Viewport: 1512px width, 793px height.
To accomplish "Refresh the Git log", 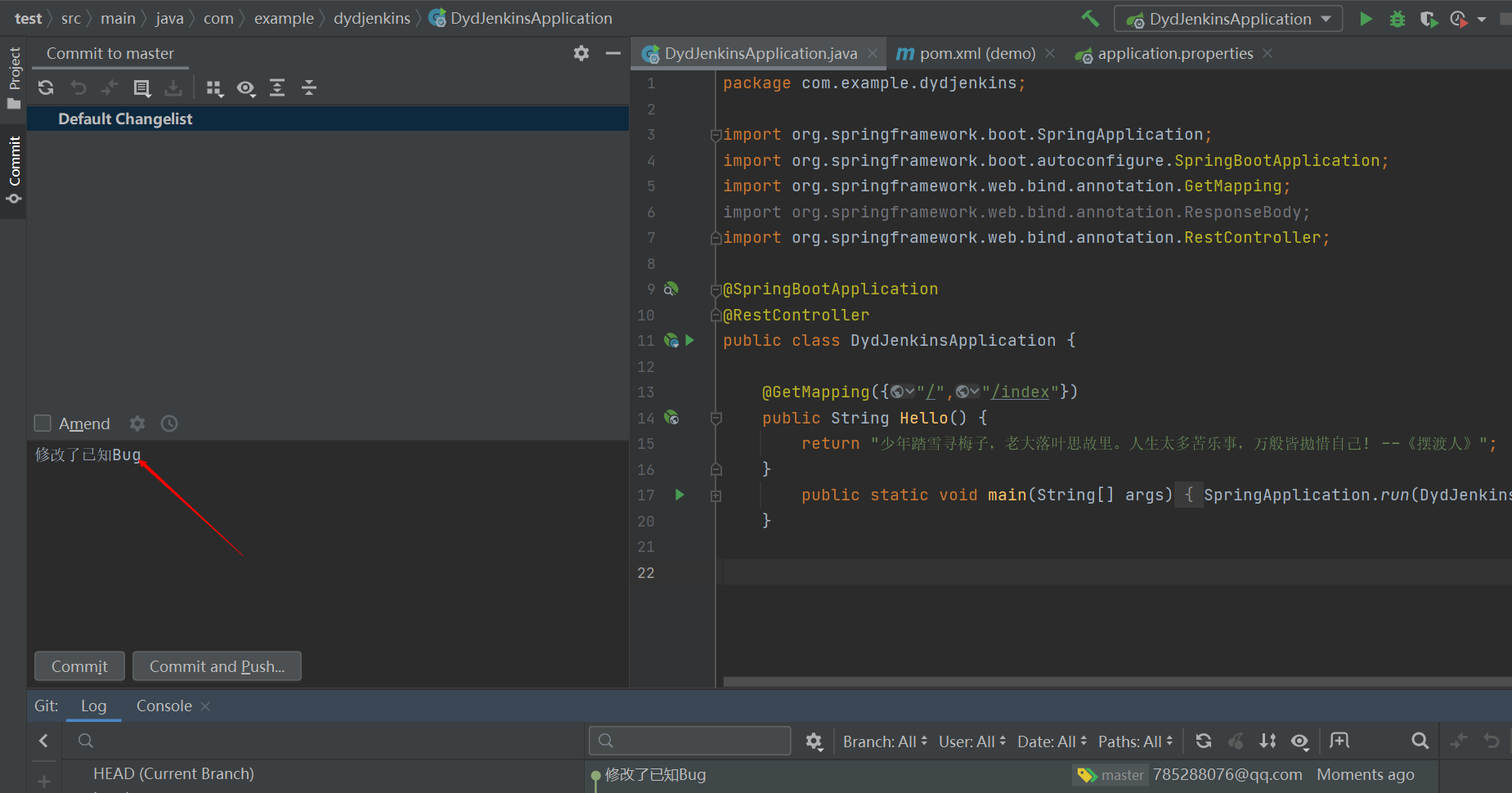I will [x=1204, y=741].
